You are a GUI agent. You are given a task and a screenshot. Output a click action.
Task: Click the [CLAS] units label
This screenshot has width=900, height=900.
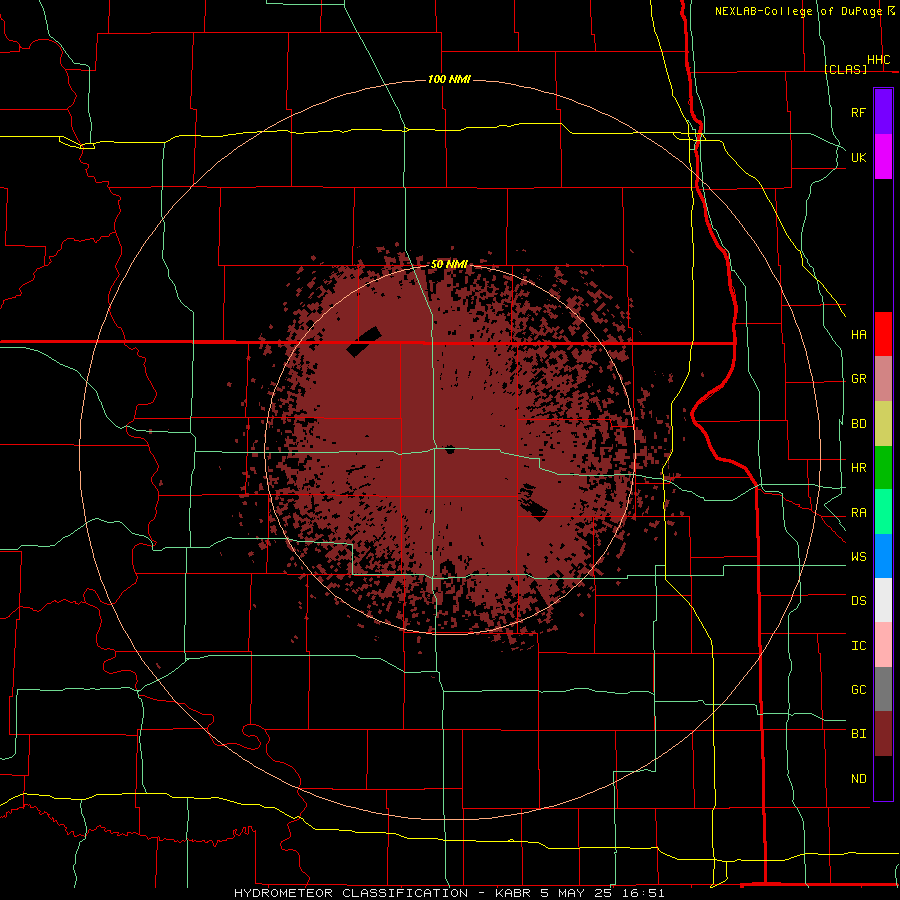point(845,69)
